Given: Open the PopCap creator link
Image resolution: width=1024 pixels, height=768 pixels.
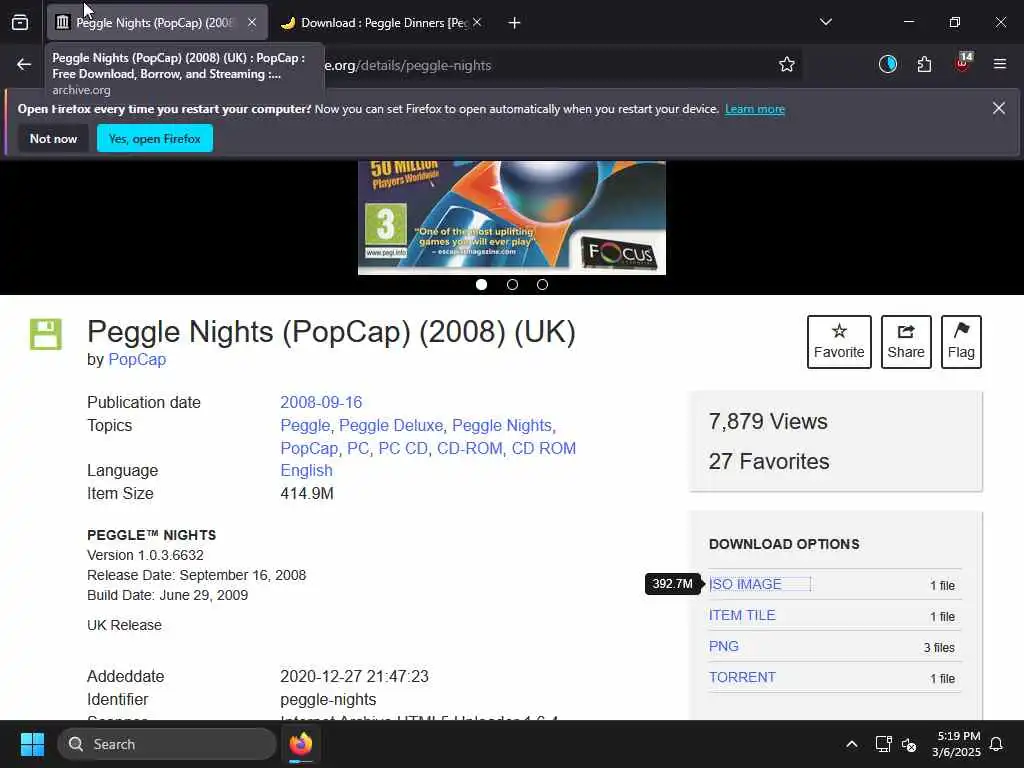Looking at the screenshot, I should [x=137, y=360].
